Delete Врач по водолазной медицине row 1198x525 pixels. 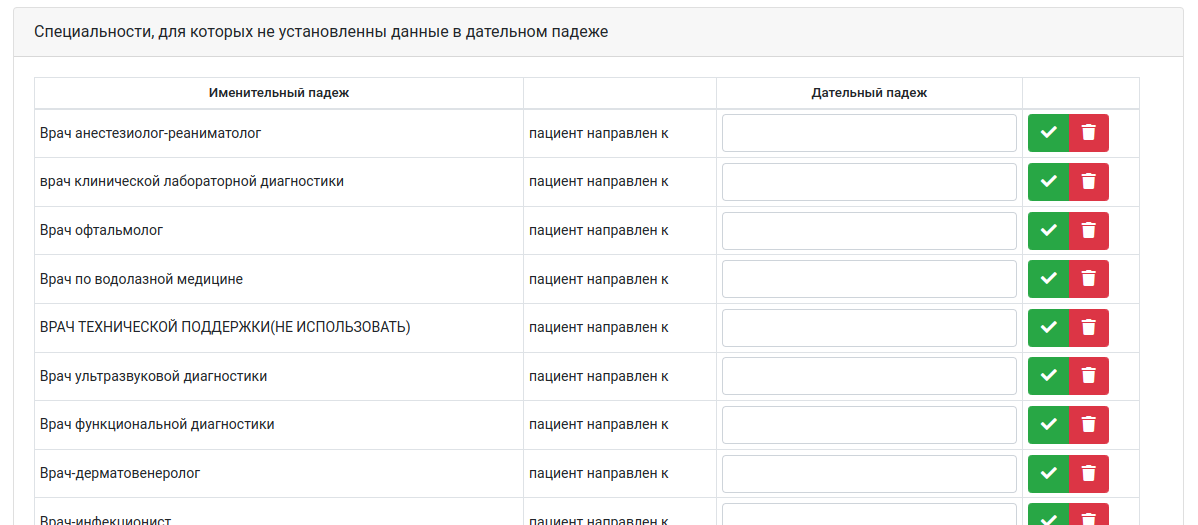[1089, 279]
